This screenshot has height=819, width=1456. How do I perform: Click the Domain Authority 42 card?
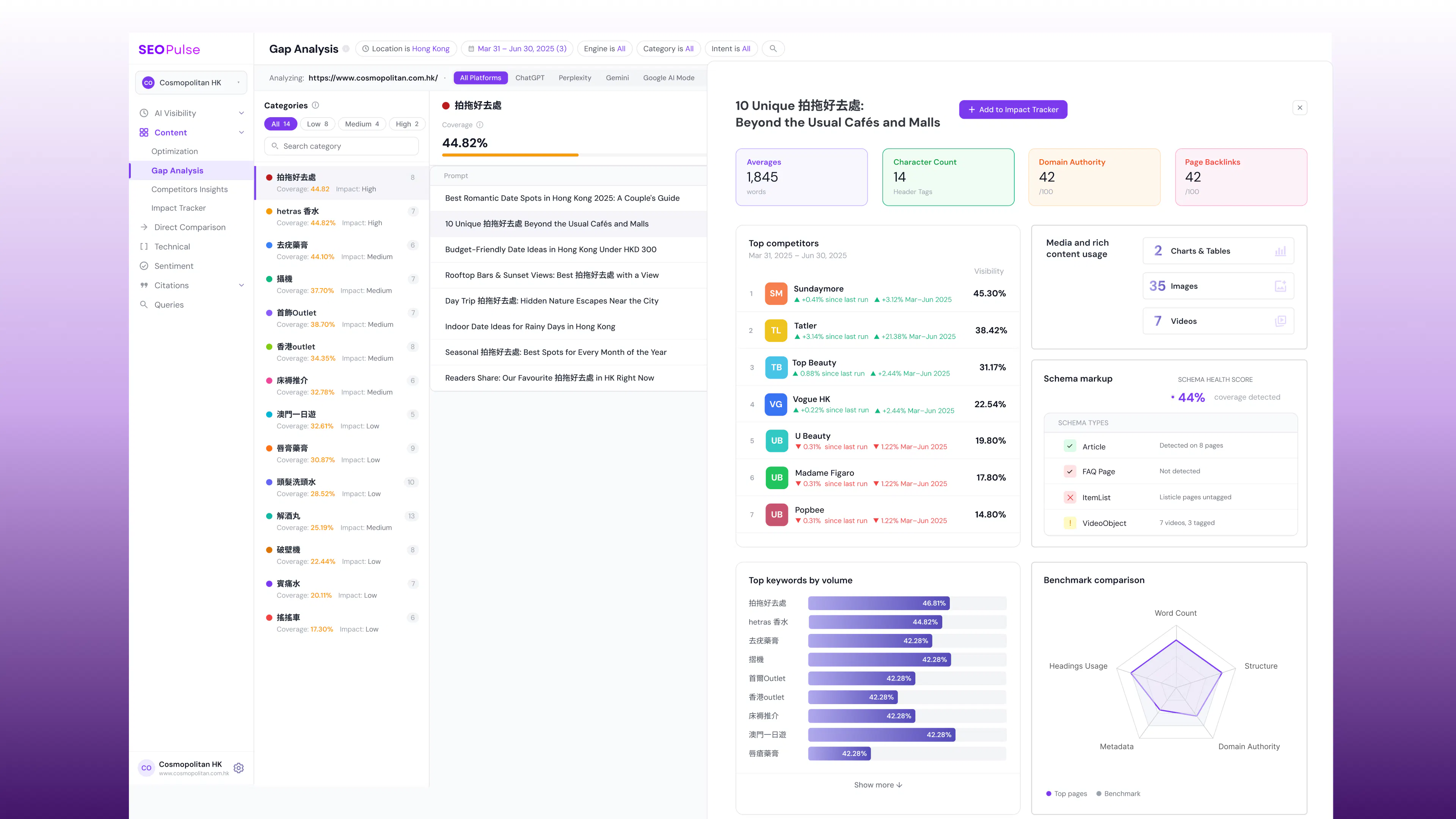pos(1094,177)
